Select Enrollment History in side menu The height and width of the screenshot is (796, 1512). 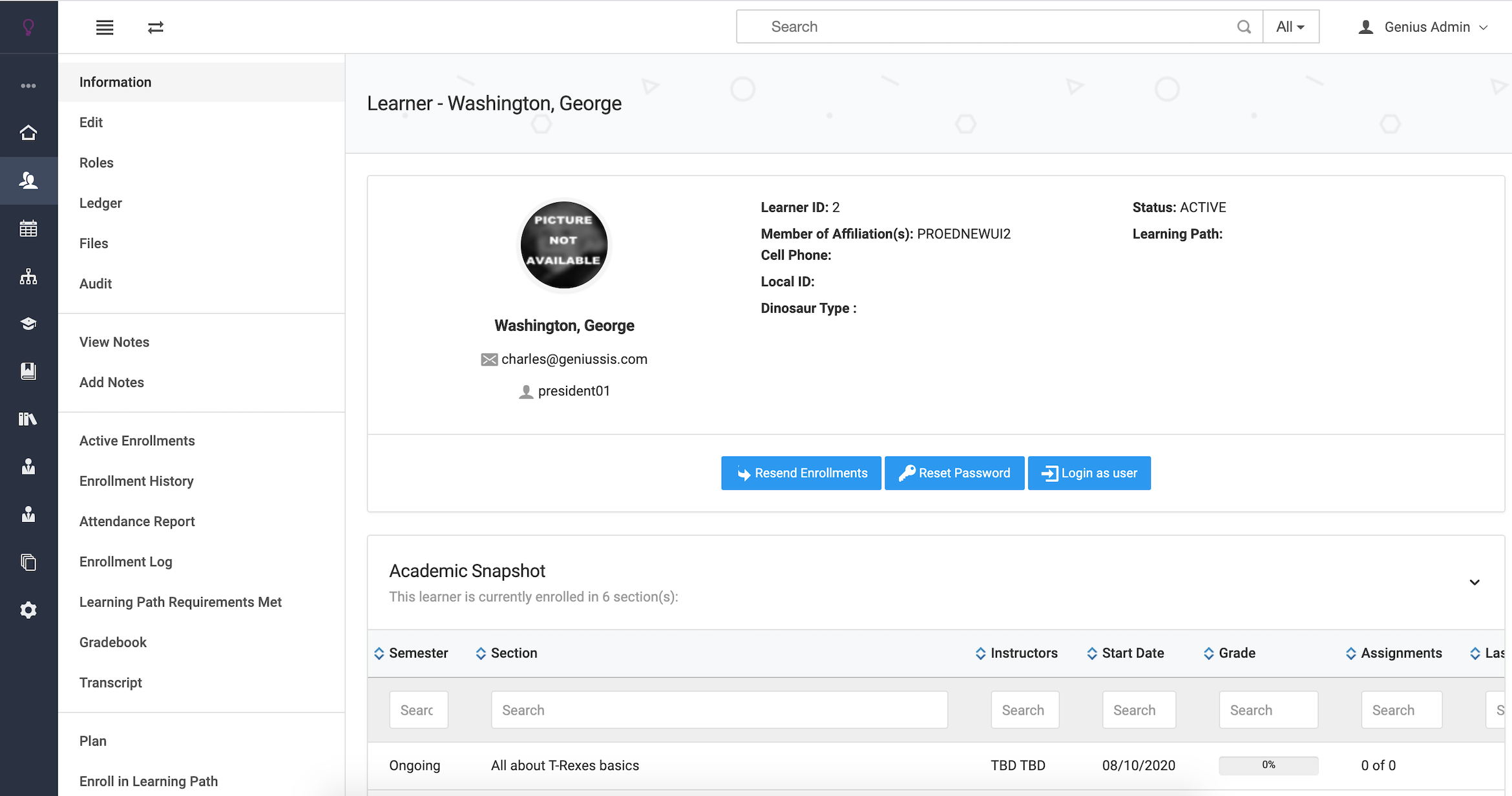(136, 481)
